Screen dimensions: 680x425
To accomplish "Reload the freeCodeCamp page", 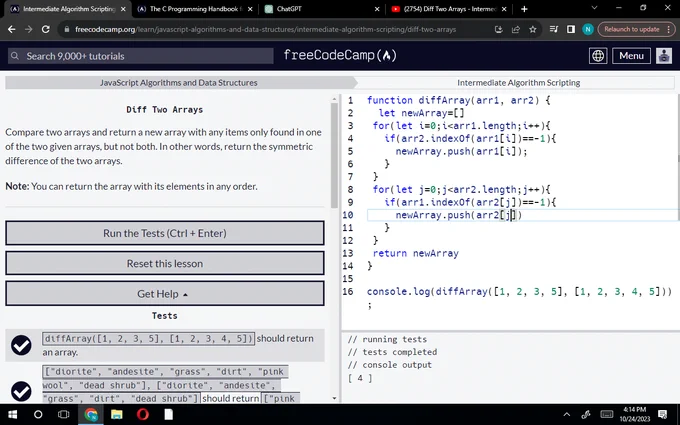I will tap(46, 29).
